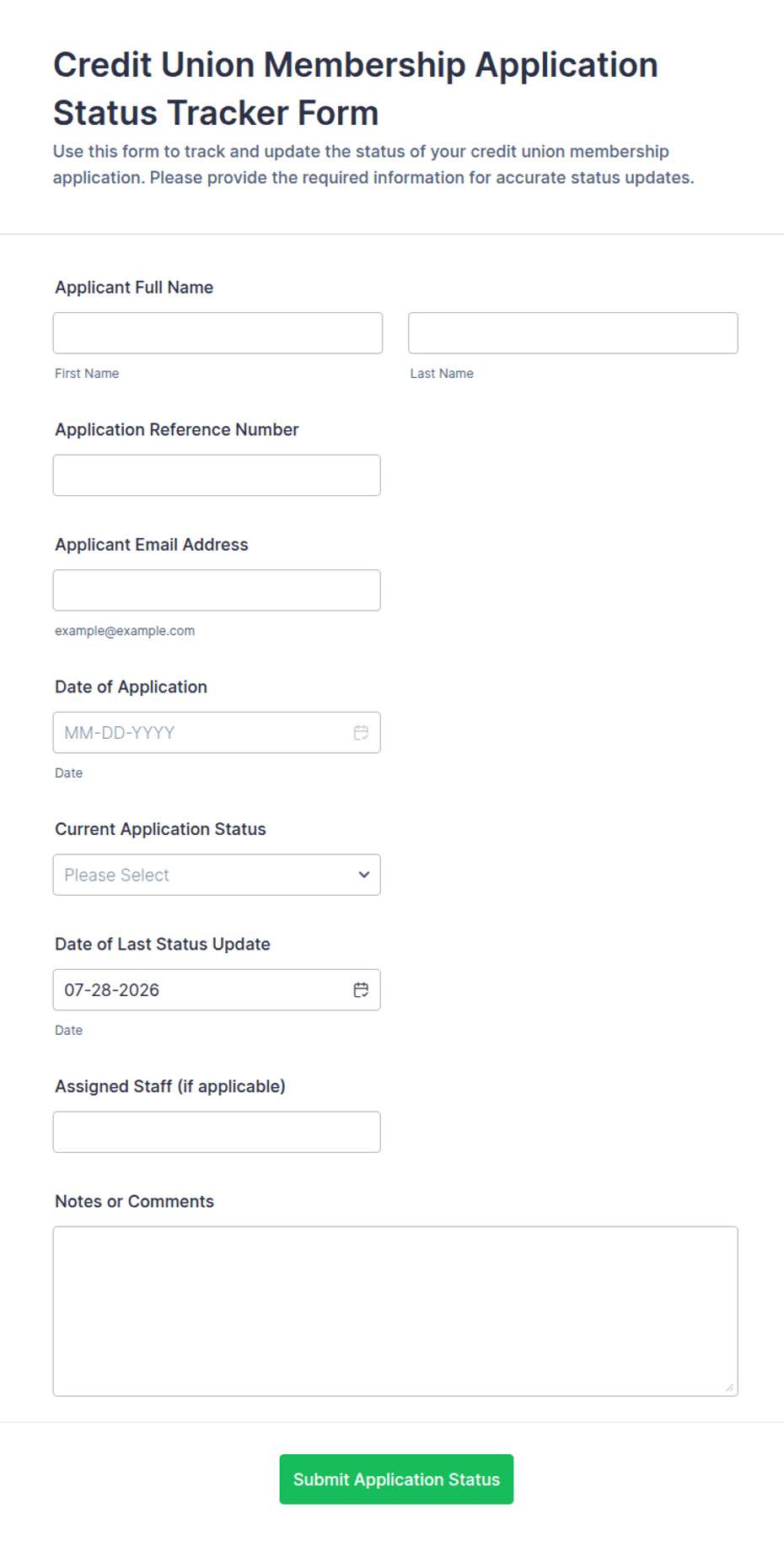
Task: Click the dropdown chevron arrow in status field
Action: [364, 875]
